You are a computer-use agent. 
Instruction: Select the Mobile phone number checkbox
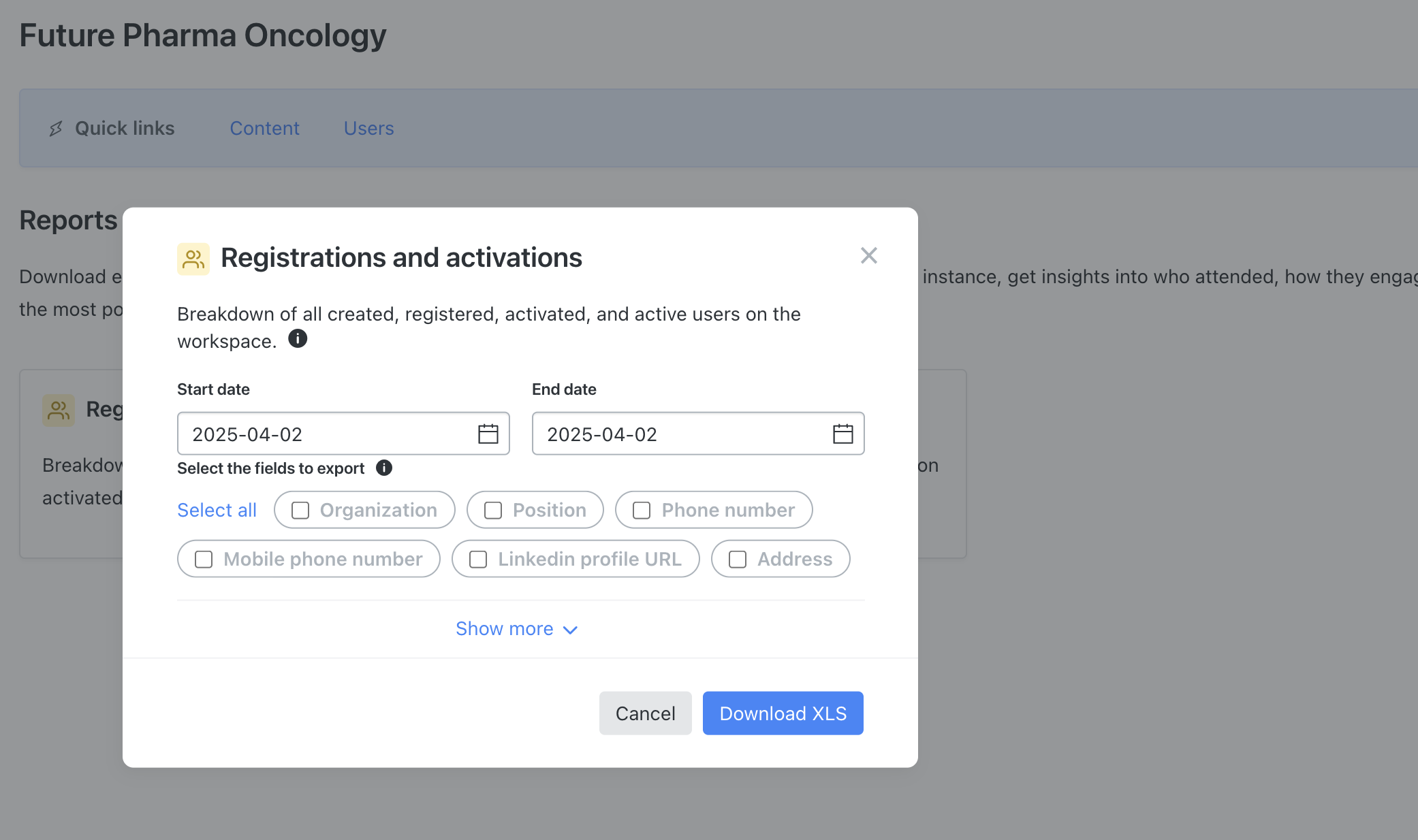click(204, 559)
